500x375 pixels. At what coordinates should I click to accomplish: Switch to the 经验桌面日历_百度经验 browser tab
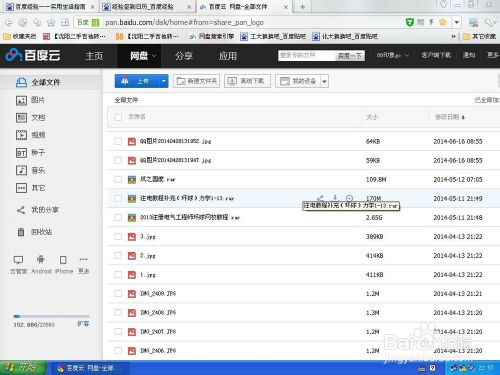pyautogui.click(x=147, y=7)
